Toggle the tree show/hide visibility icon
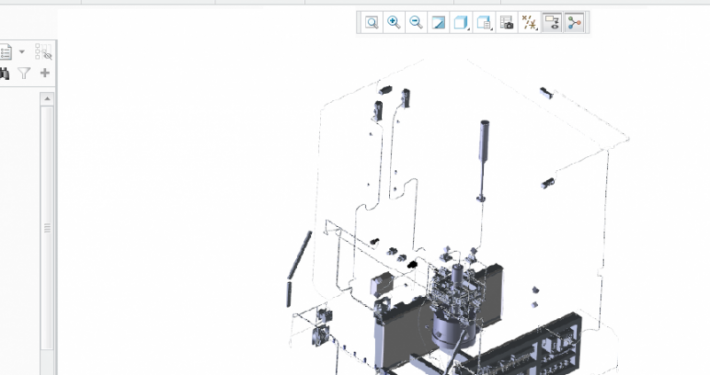The width and height of the screenshot is (710, 375). coord(43,52)
